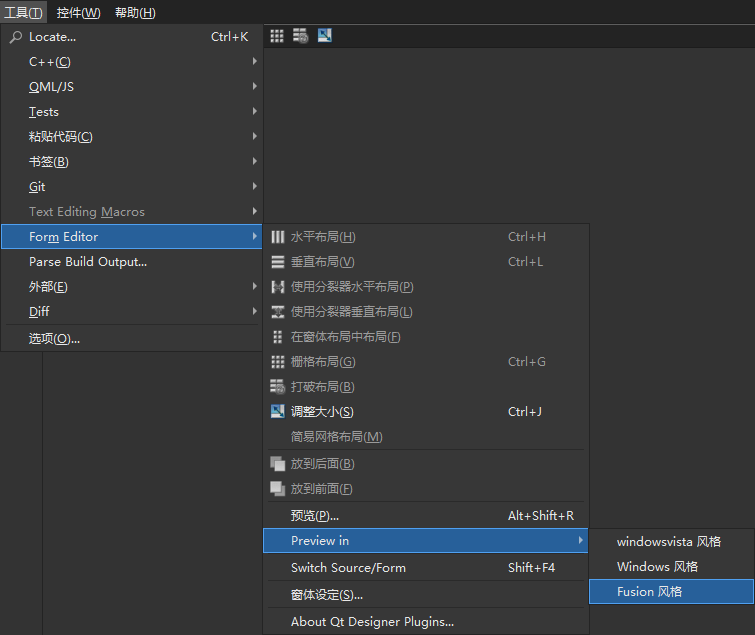Click the Locate magnifier icon

(15, 37)
